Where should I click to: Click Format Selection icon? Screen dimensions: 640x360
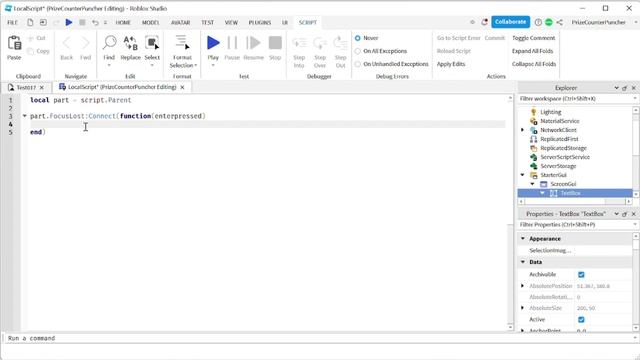click(x=182, y=42)
